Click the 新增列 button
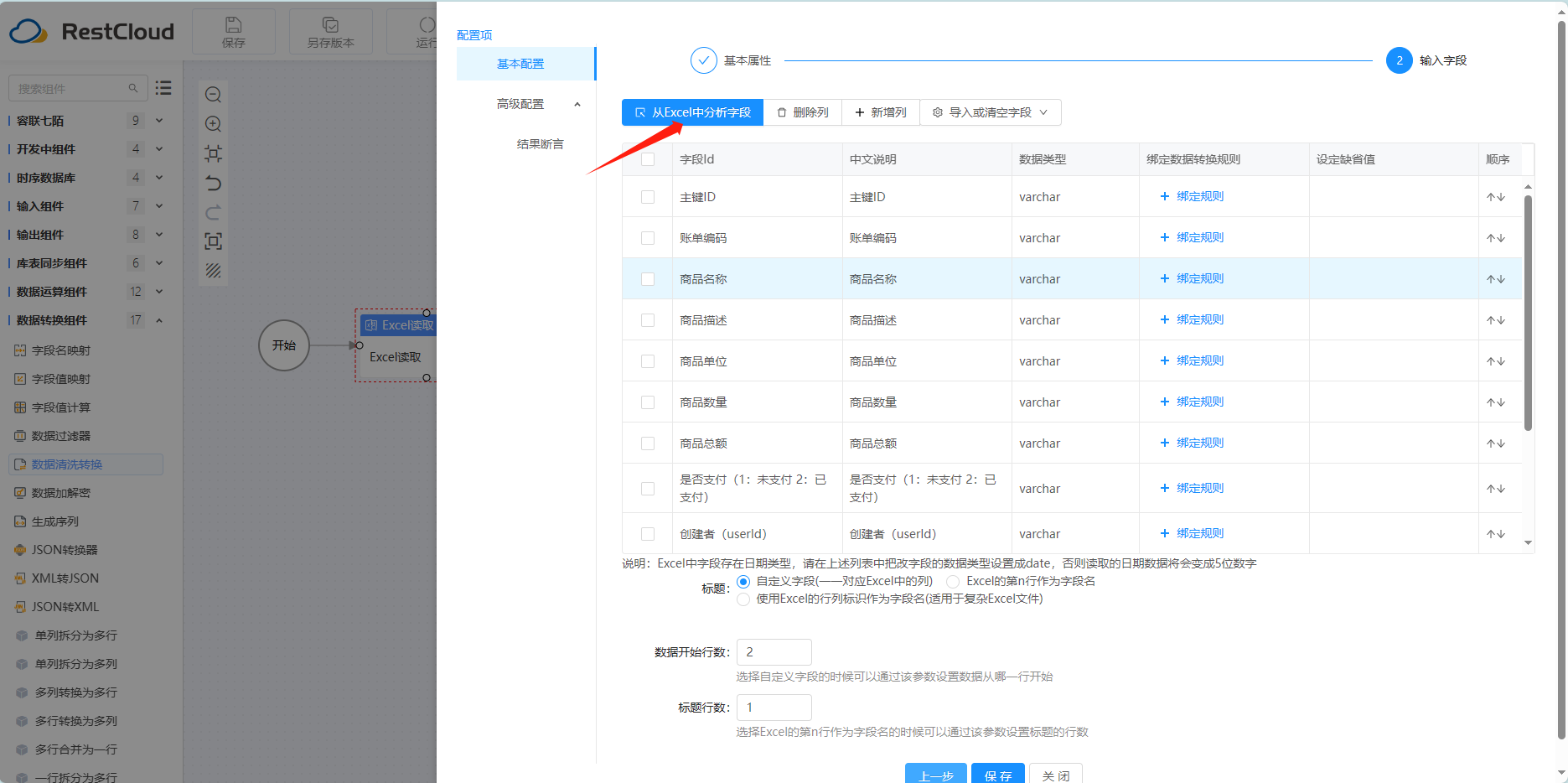Image resolution: width=1568 pixels, height=783 pixels. pyautogui.click(x=881, y=112)
